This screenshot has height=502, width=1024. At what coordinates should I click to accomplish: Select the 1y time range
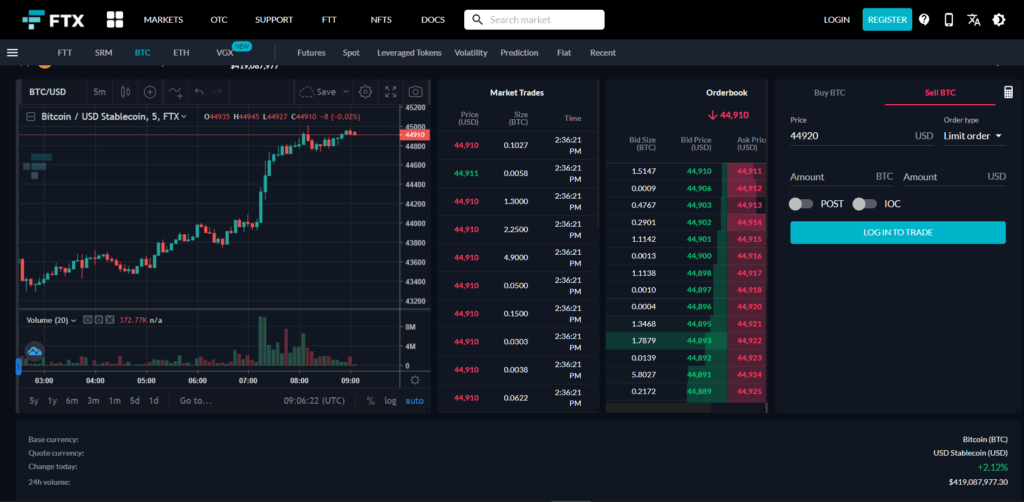[x=52, y=401]
